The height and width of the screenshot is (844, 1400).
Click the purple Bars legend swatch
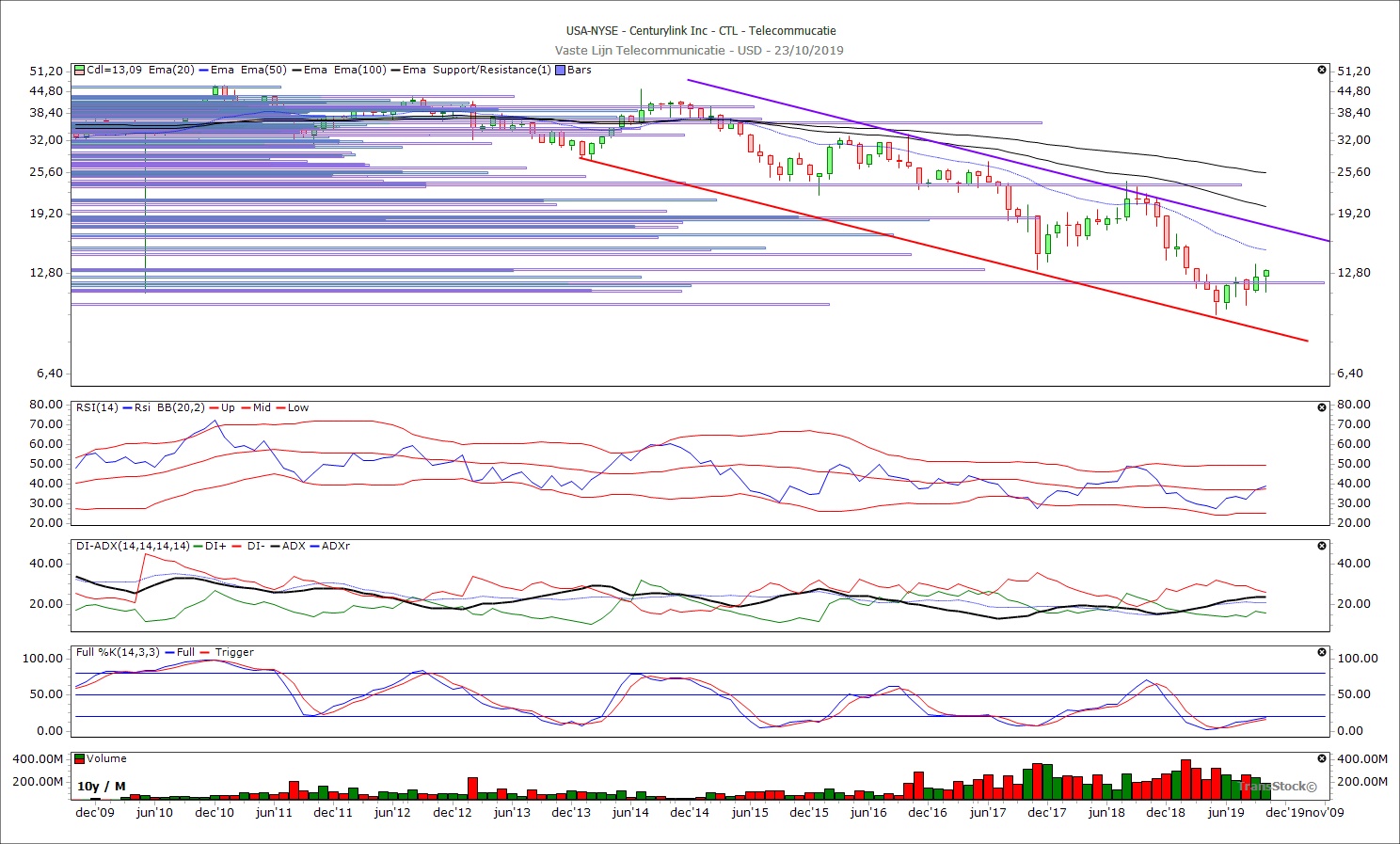560,71
